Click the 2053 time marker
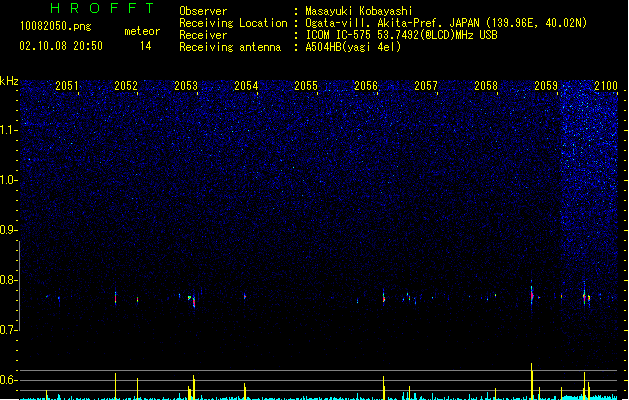The height and width of the screenshot is (400, 629). click(186, 86)
